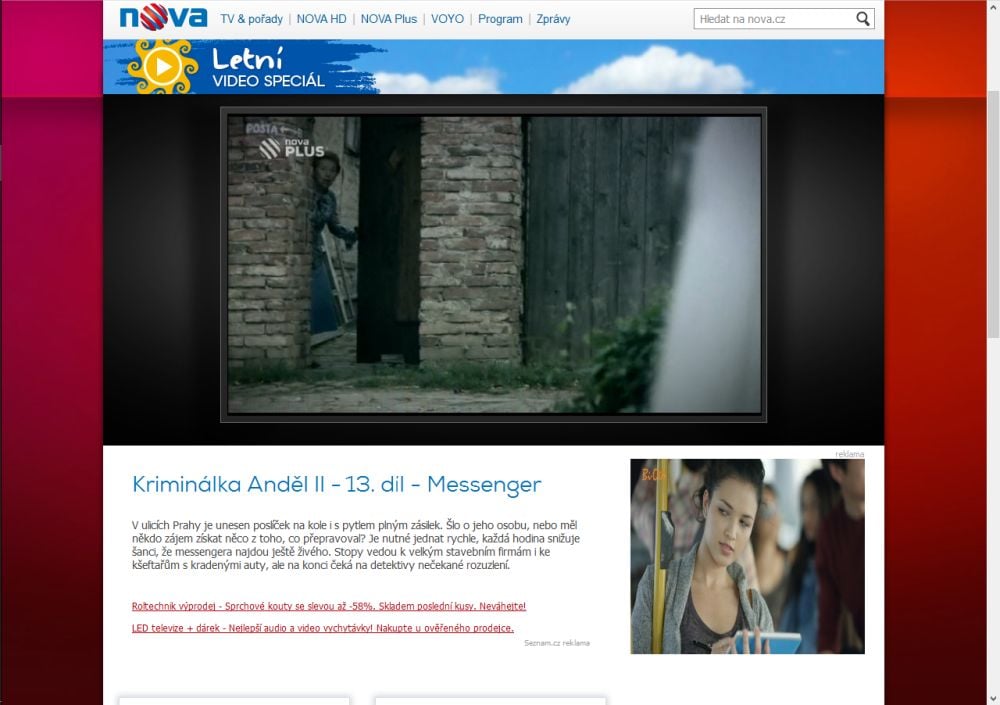1000x705 pixels.
Task: Click the nova PLUS watermark in video
Action: [292, 148]
